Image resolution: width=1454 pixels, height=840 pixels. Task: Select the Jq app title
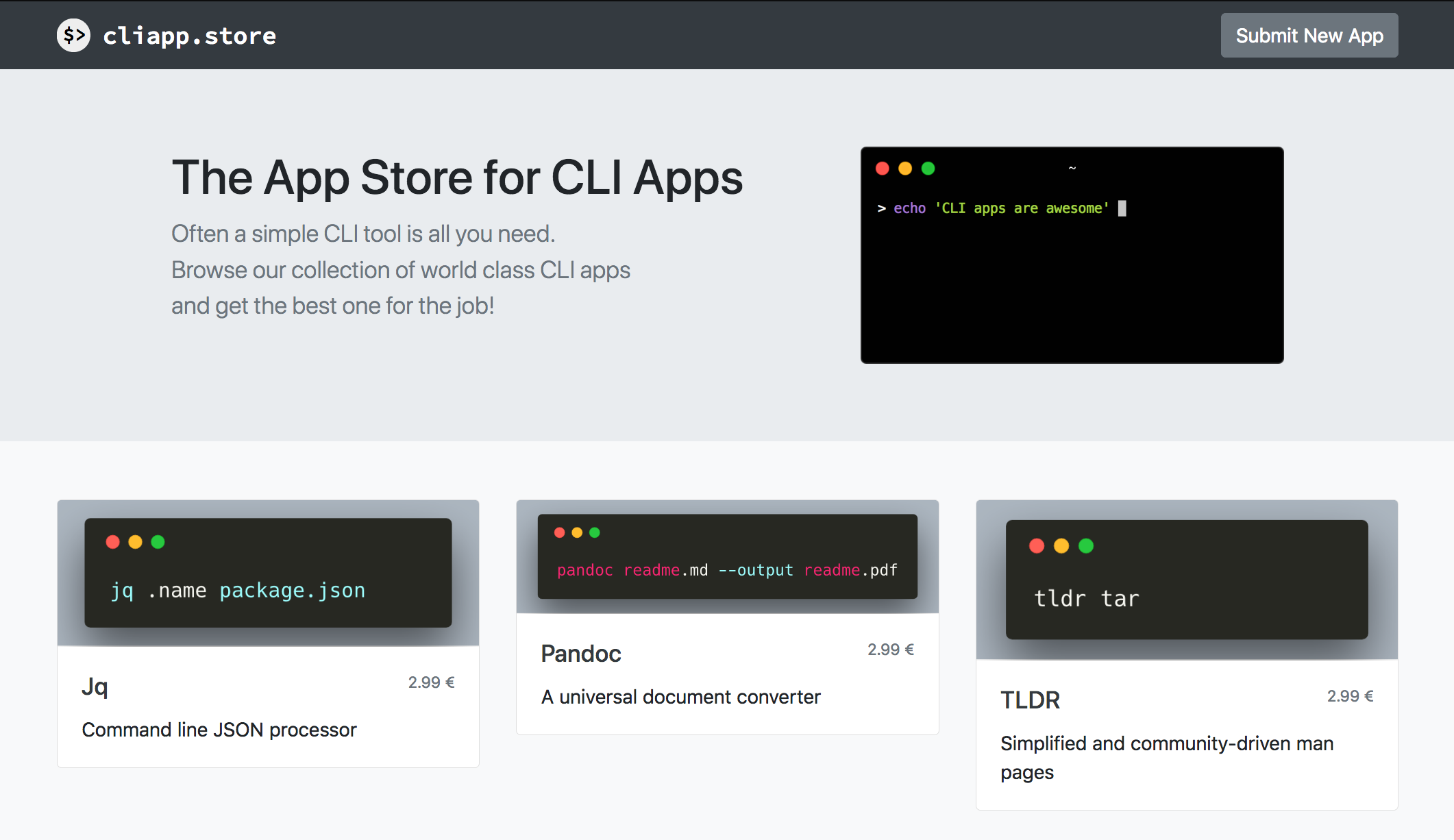click(x=95, y=686)
